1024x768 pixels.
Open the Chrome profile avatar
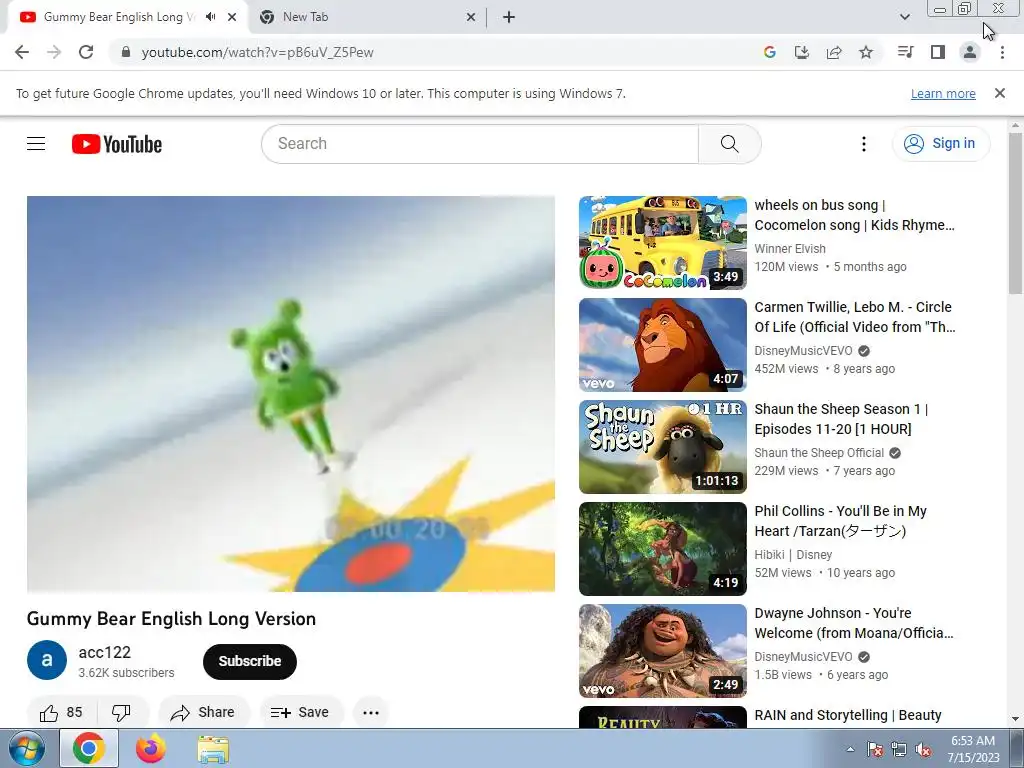click(970, 52)
